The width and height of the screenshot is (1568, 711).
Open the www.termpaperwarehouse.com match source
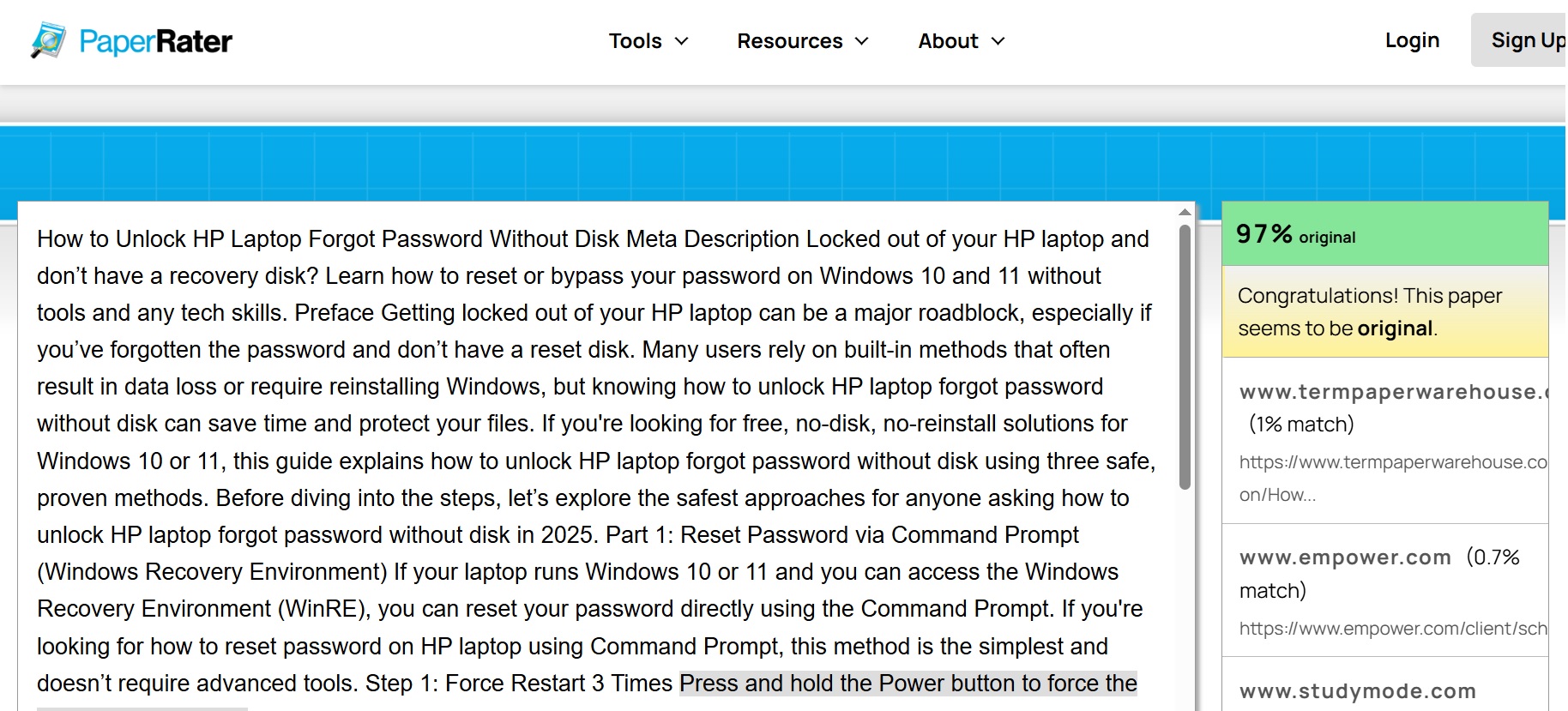coord(1384,392)
